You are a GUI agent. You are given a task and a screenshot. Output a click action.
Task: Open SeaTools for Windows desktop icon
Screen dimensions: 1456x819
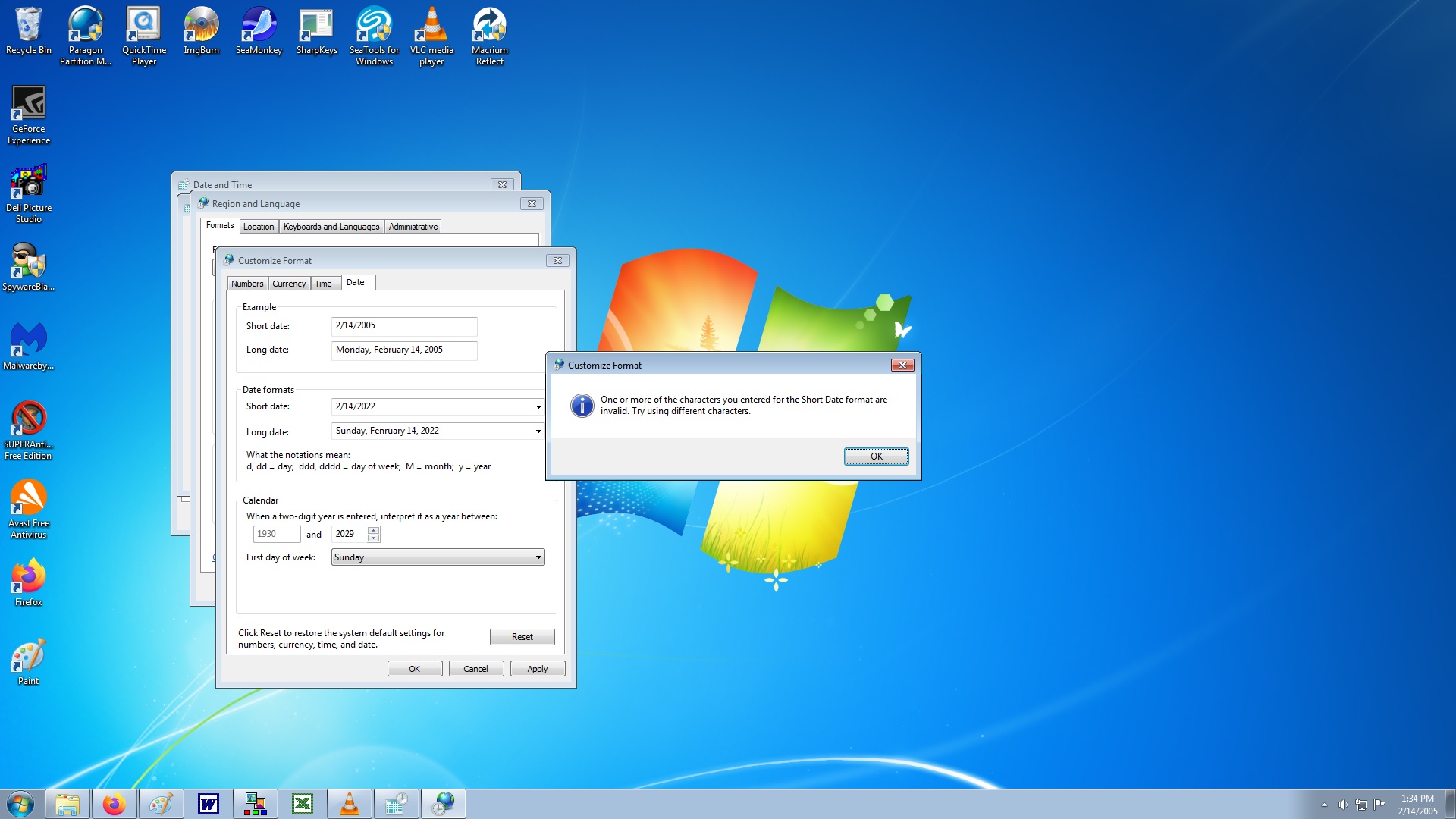coord(374,36)
